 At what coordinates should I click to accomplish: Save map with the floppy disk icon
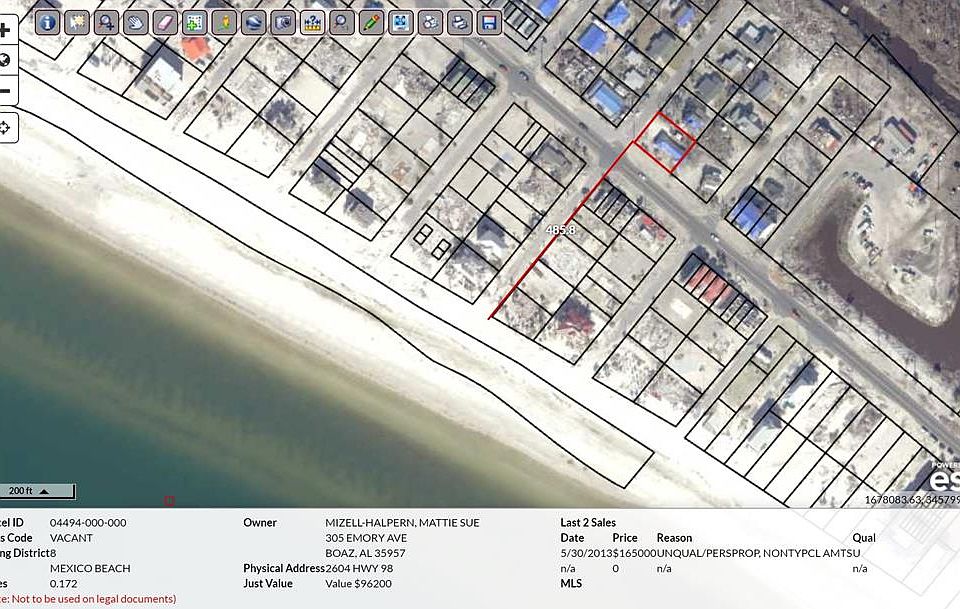click(489, 23)
